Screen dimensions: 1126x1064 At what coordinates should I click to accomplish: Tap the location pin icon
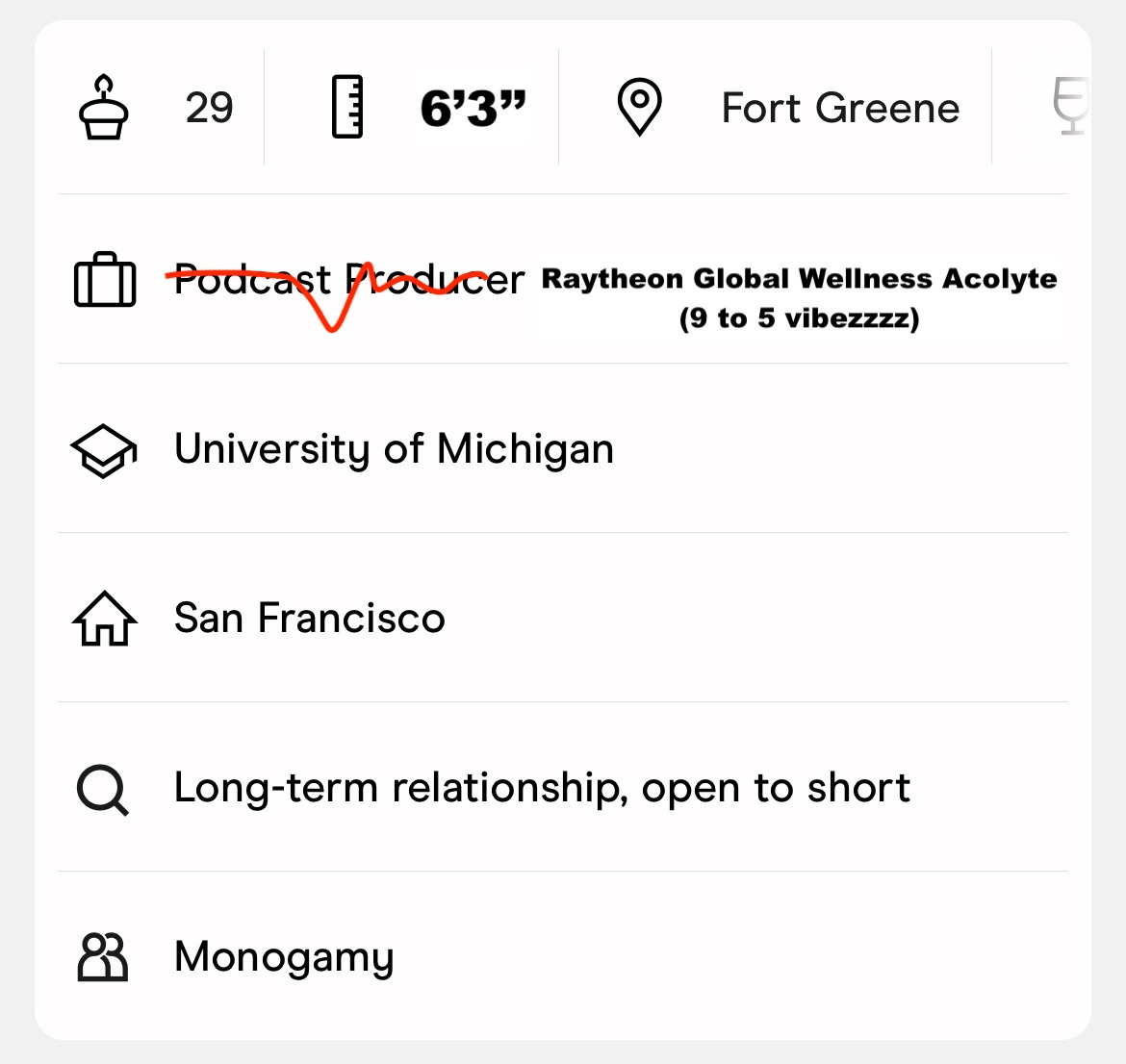pos(639,107)
